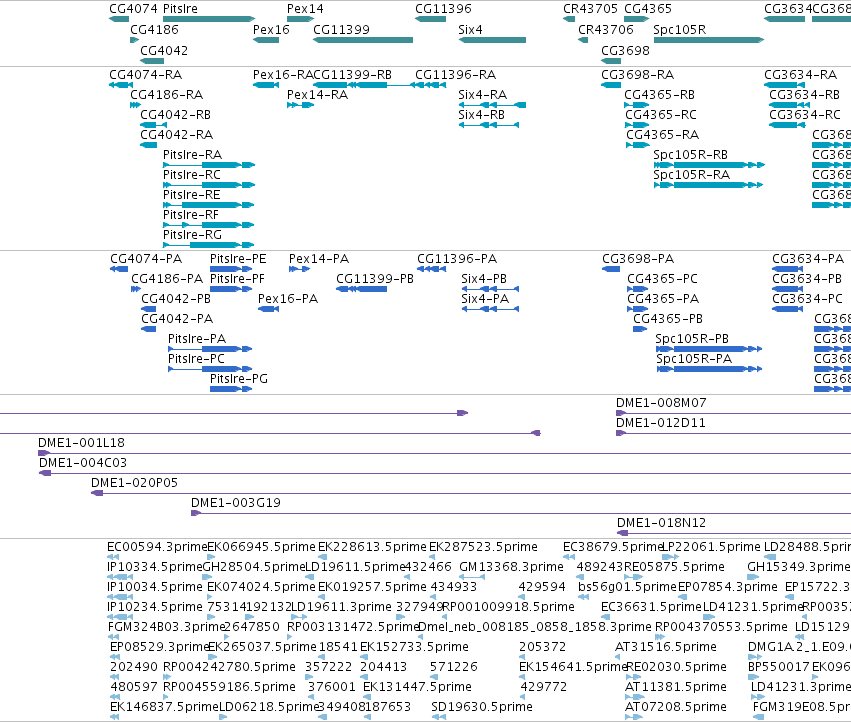Click the Pex14 gene glyph
The width and height of the screenshot is (851, 722).
click(x=300, y=19)
